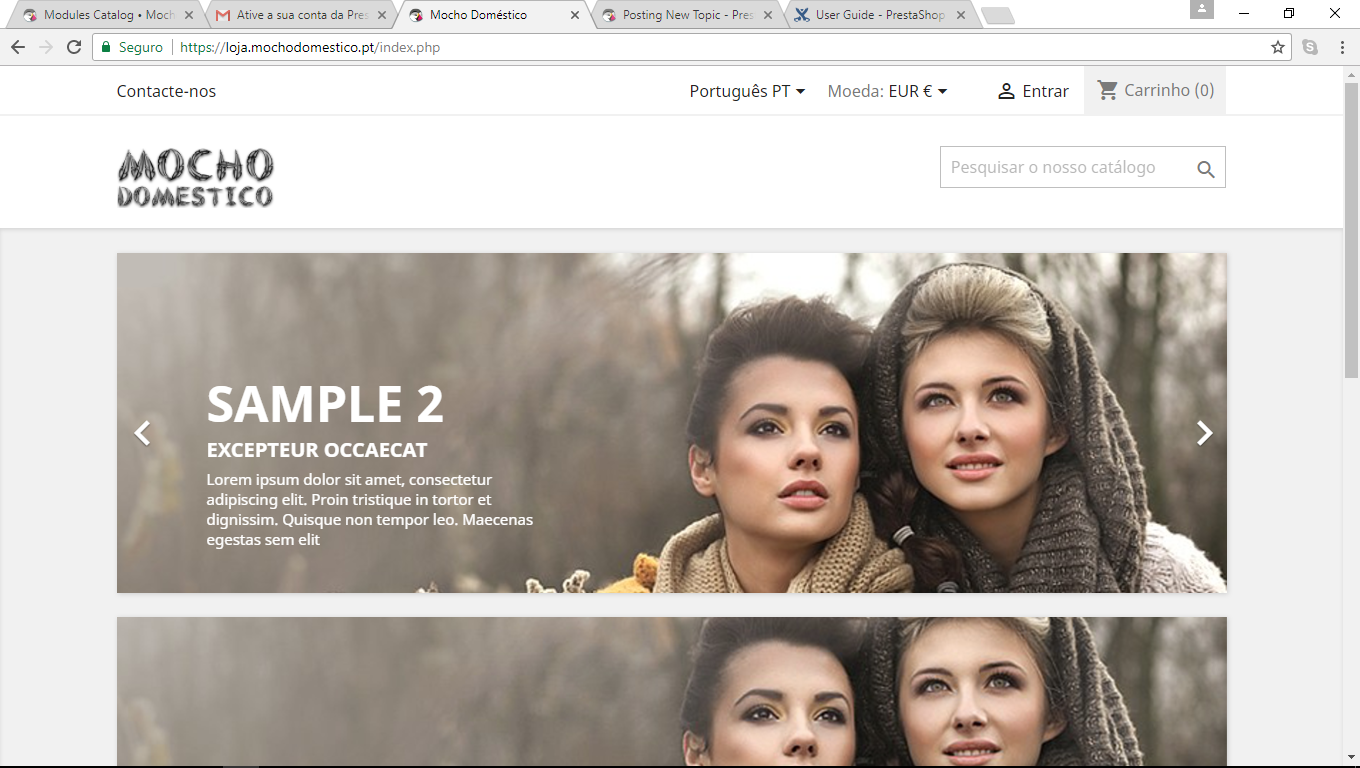Screen dimensions: 1360x768
Task: Click the vertical page scrollbar thumb
Action: tap(1351, 230)
